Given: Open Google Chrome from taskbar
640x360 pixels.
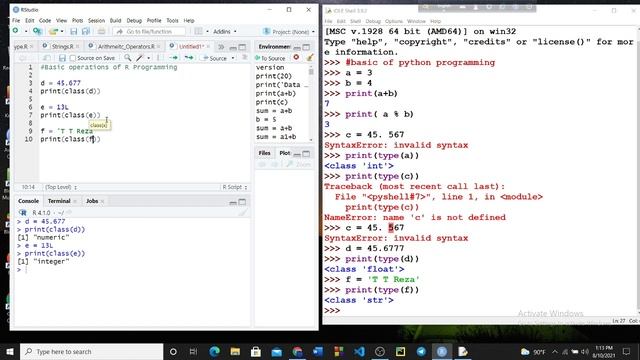Looking at the screenshot, I should tap(297, 351).
